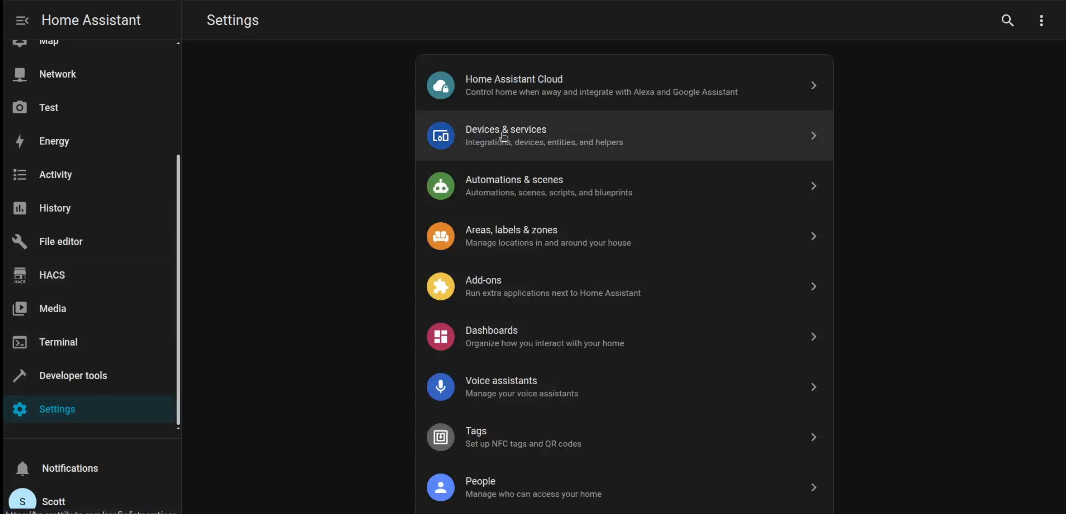
Task: Click the sidebar vertical scrollbar
Action: (x=178, y=290)
